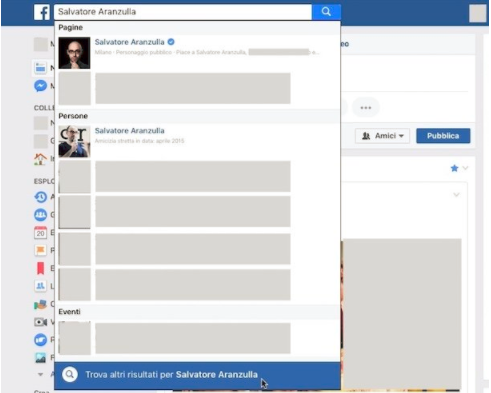
Task: Click the magnifier icon in bottom results bar
Action: 70,374
